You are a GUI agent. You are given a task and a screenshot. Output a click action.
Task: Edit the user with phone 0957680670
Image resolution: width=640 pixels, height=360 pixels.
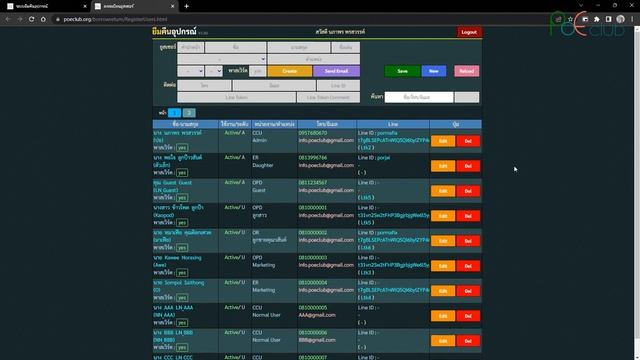tap(443, 141)
